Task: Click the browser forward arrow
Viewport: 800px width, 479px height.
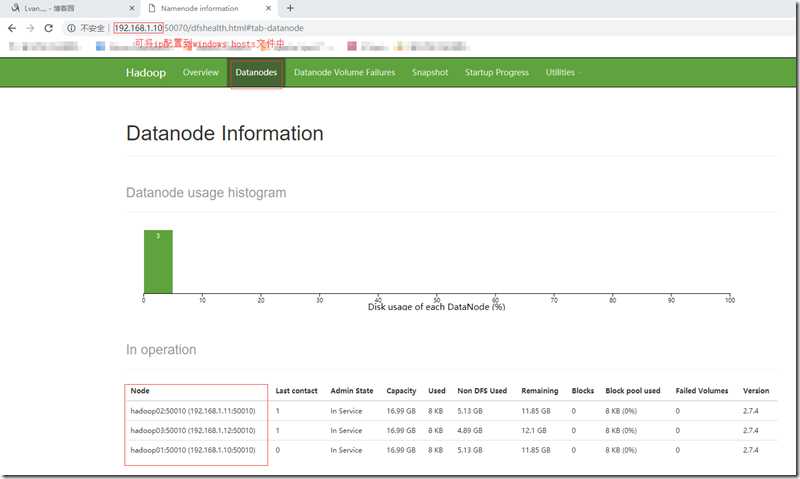Action: (x=30, y=28)
